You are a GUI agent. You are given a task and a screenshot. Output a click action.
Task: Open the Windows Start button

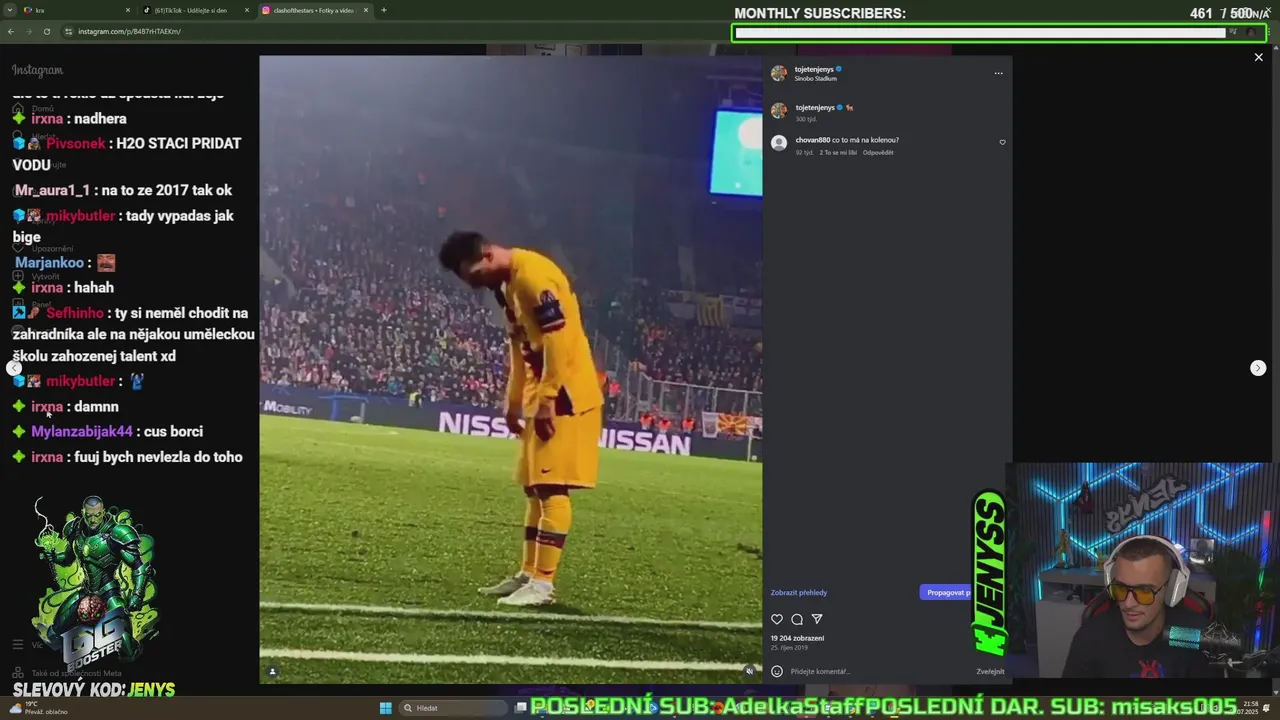pyautogui.click(x=385, y=708)
